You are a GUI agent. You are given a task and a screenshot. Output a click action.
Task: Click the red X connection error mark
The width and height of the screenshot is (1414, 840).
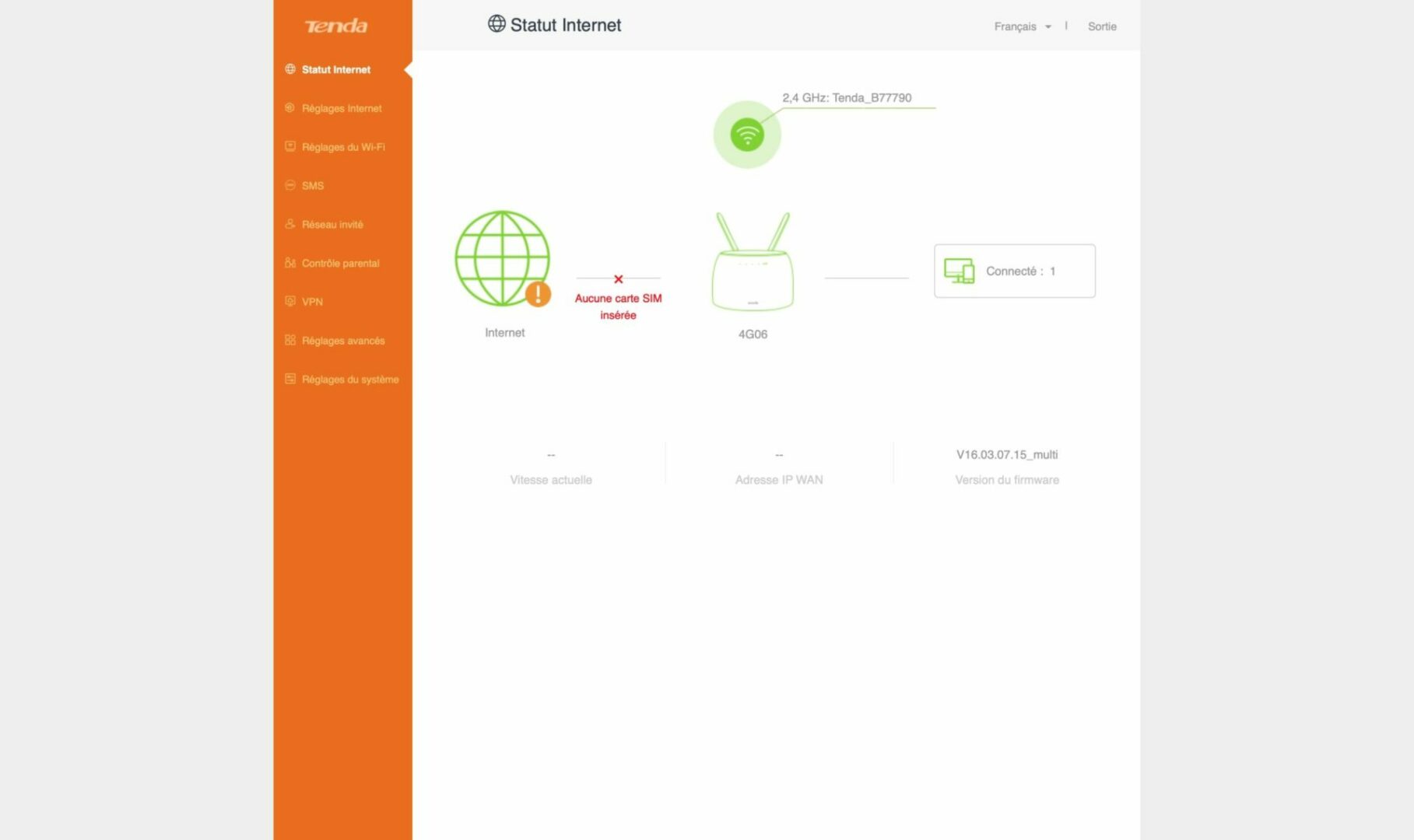pyautogui.click(x=618, y=279)
